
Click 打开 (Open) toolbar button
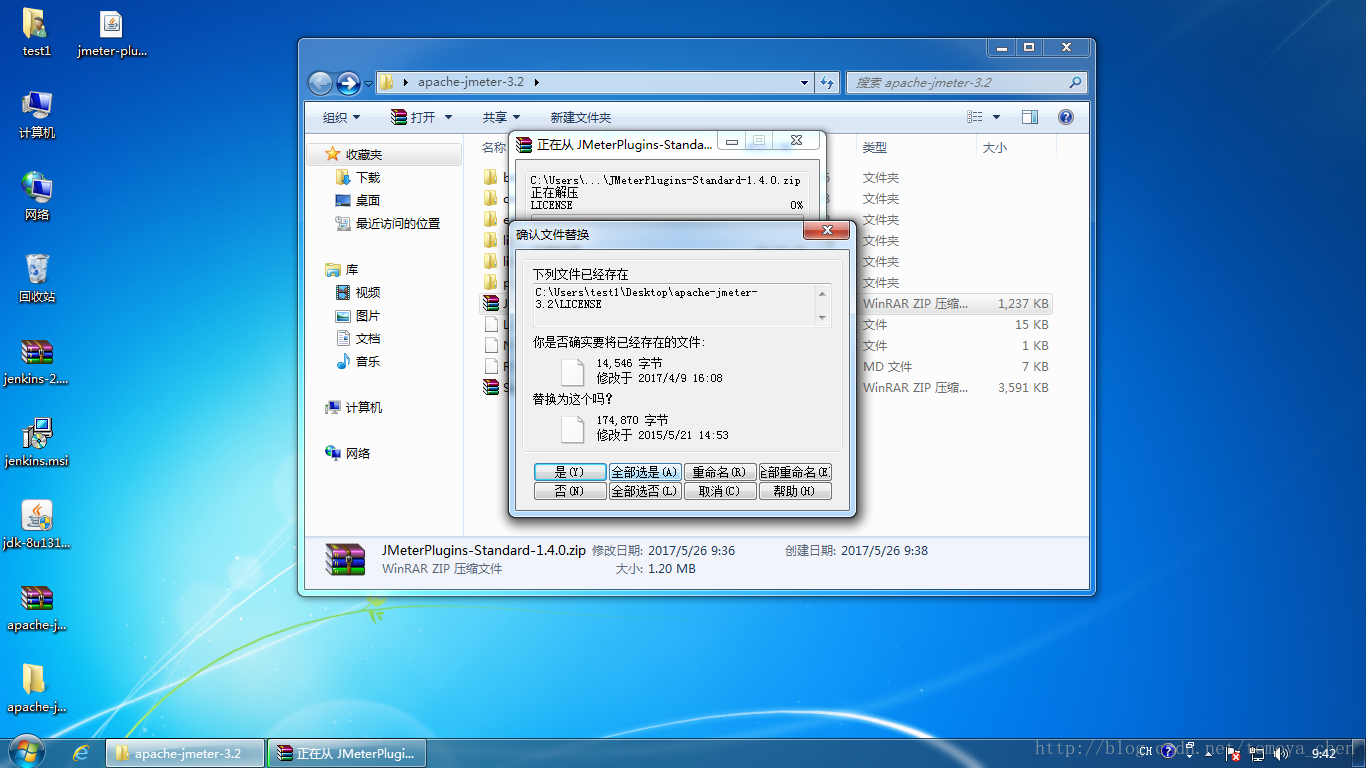click(414, 117)
